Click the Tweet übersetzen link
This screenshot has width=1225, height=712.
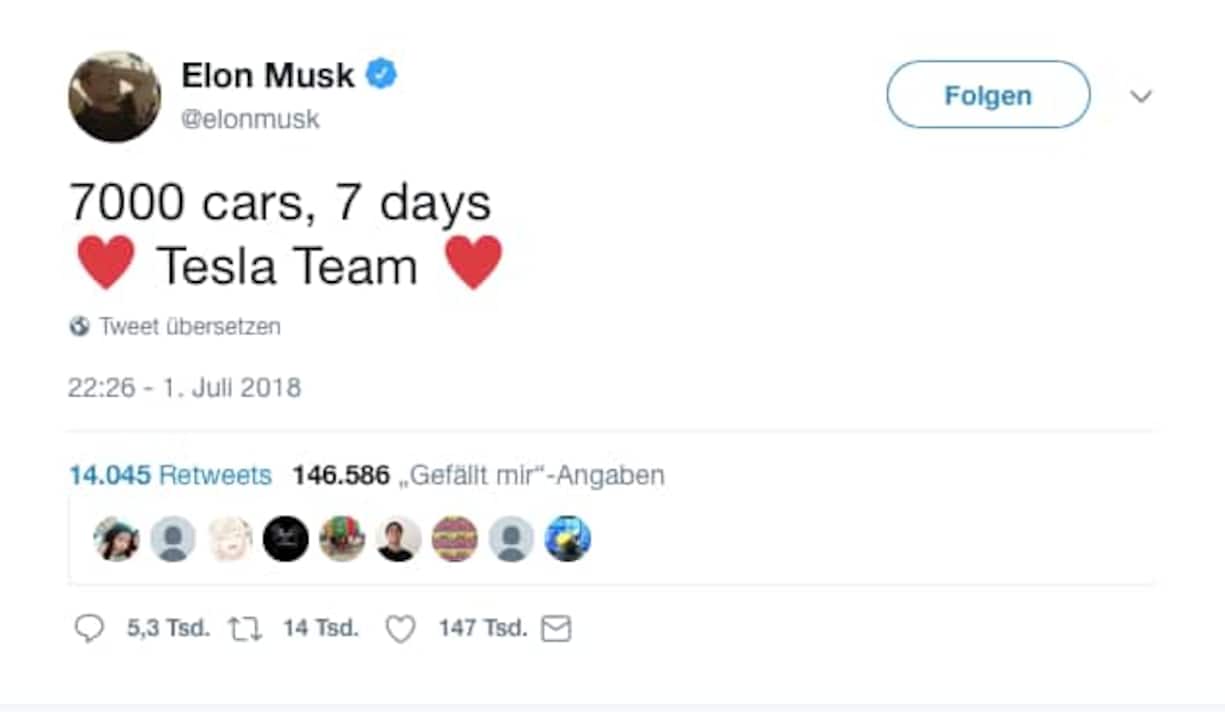(x=187, y=326)
